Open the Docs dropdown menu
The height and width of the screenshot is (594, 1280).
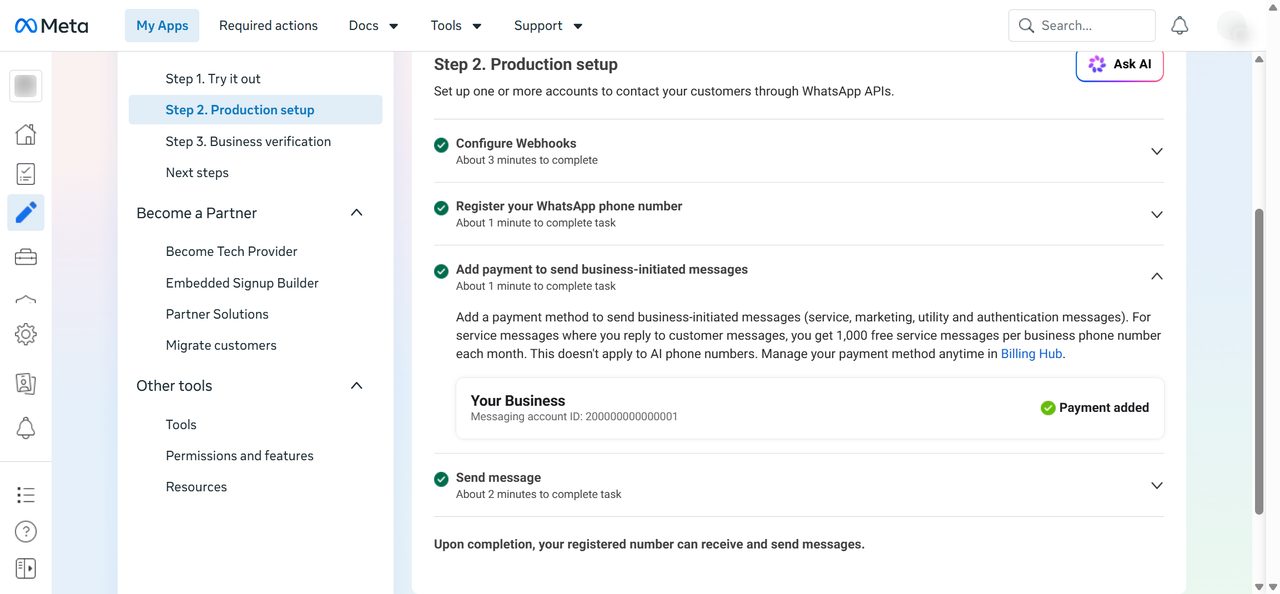click(x=374, y=26)
